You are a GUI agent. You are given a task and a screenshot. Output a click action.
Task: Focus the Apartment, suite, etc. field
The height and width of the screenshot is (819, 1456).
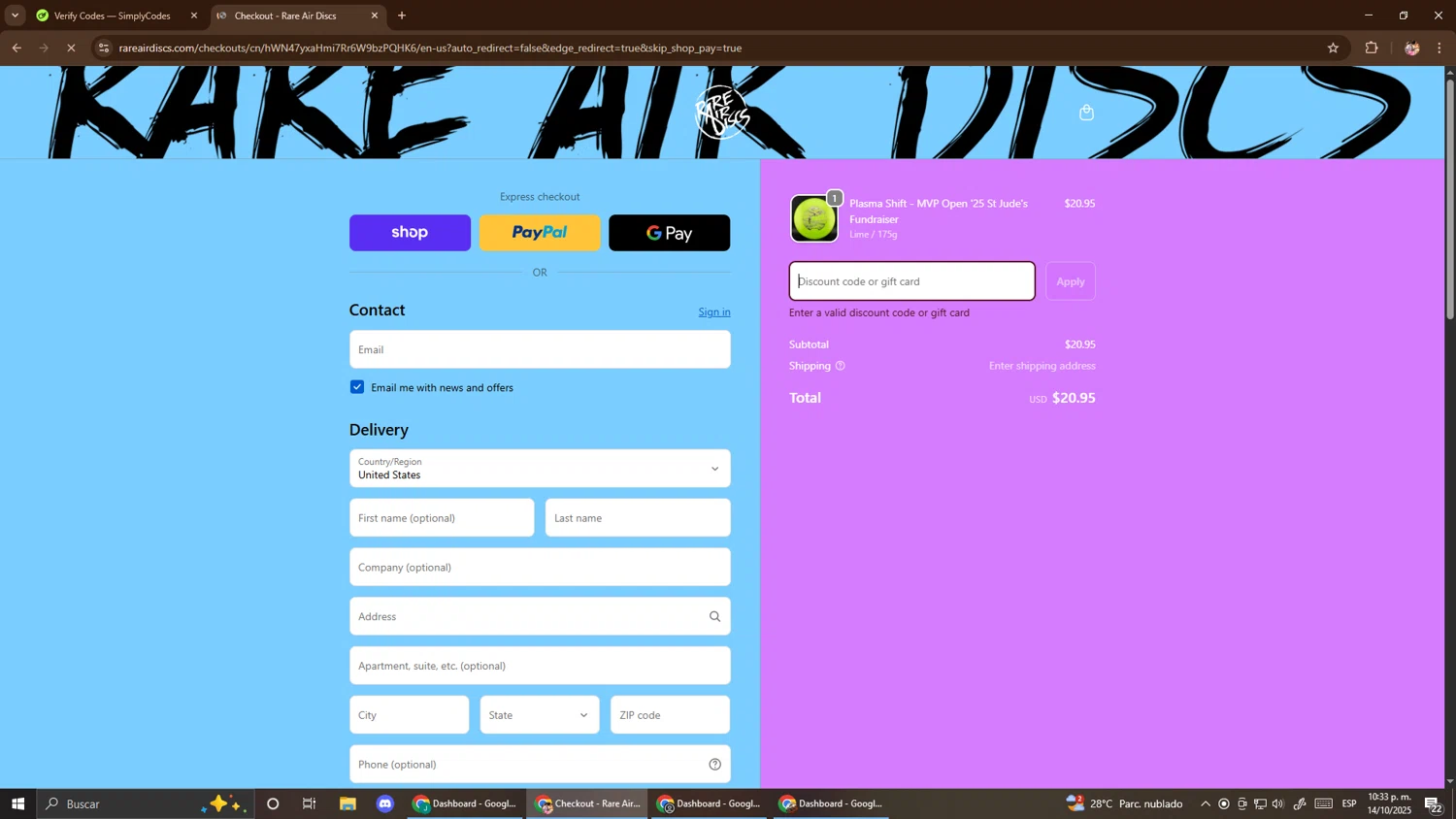point(540,666)
